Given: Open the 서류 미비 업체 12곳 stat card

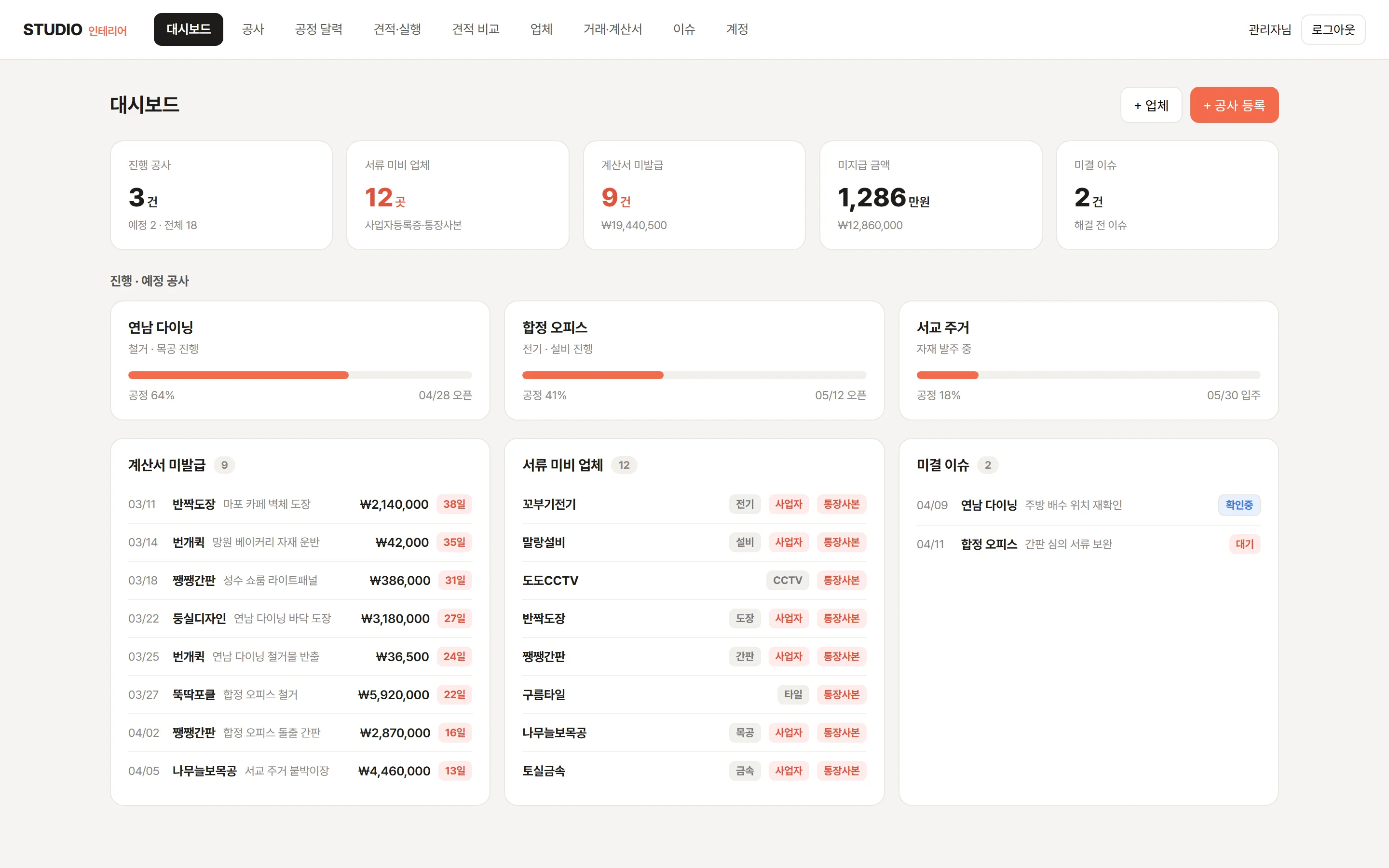Looking at the screenshot, I should point(457,195).
